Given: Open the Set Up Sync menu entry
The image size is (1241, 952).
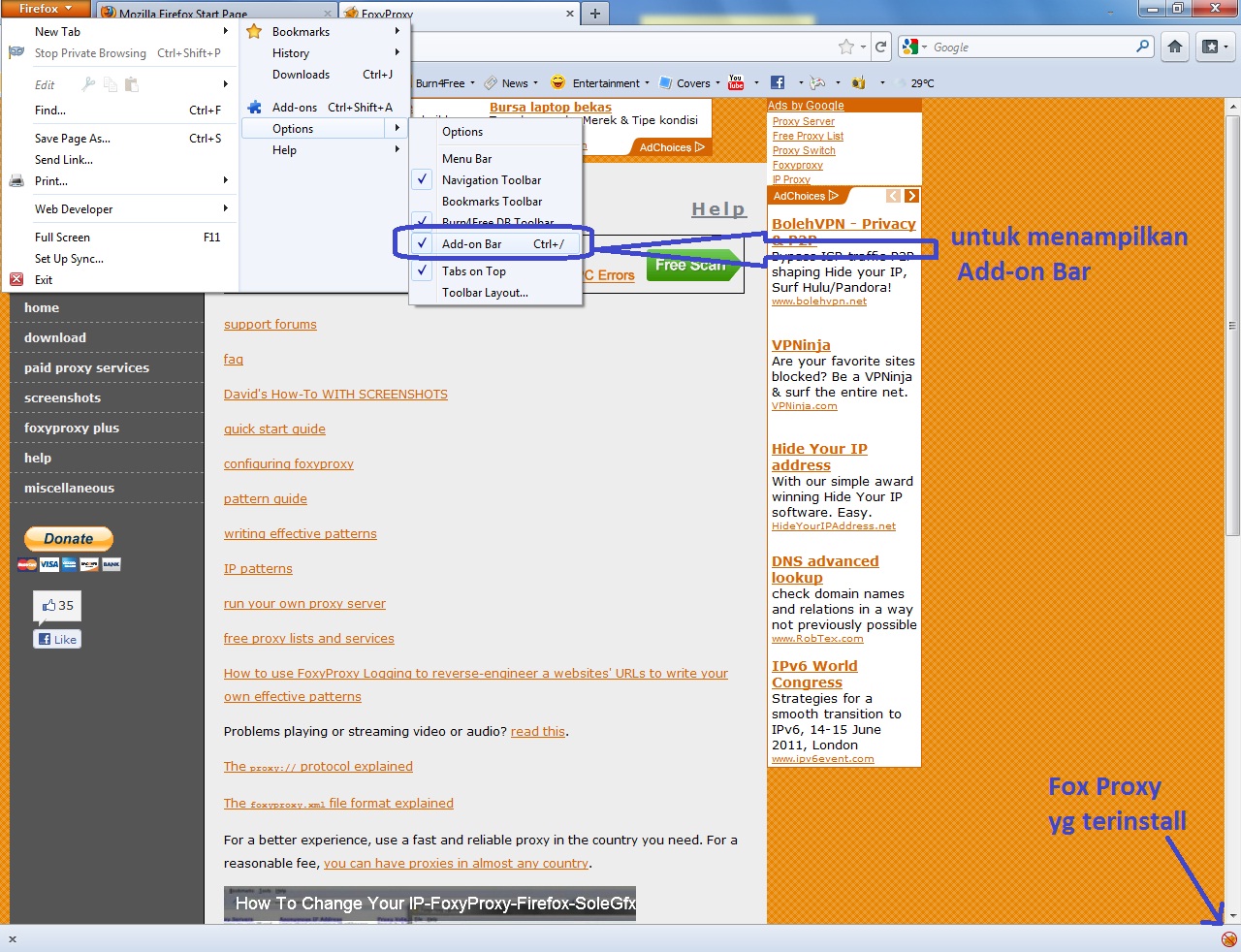Looking at the screenshot, I should 120,259.
